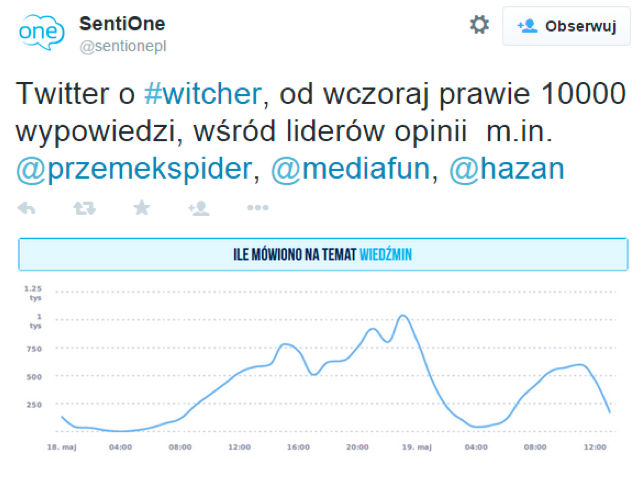Click the 18. maj label on the chart axis
Viewport: 642px width, 481px height.
click(62, 446)
